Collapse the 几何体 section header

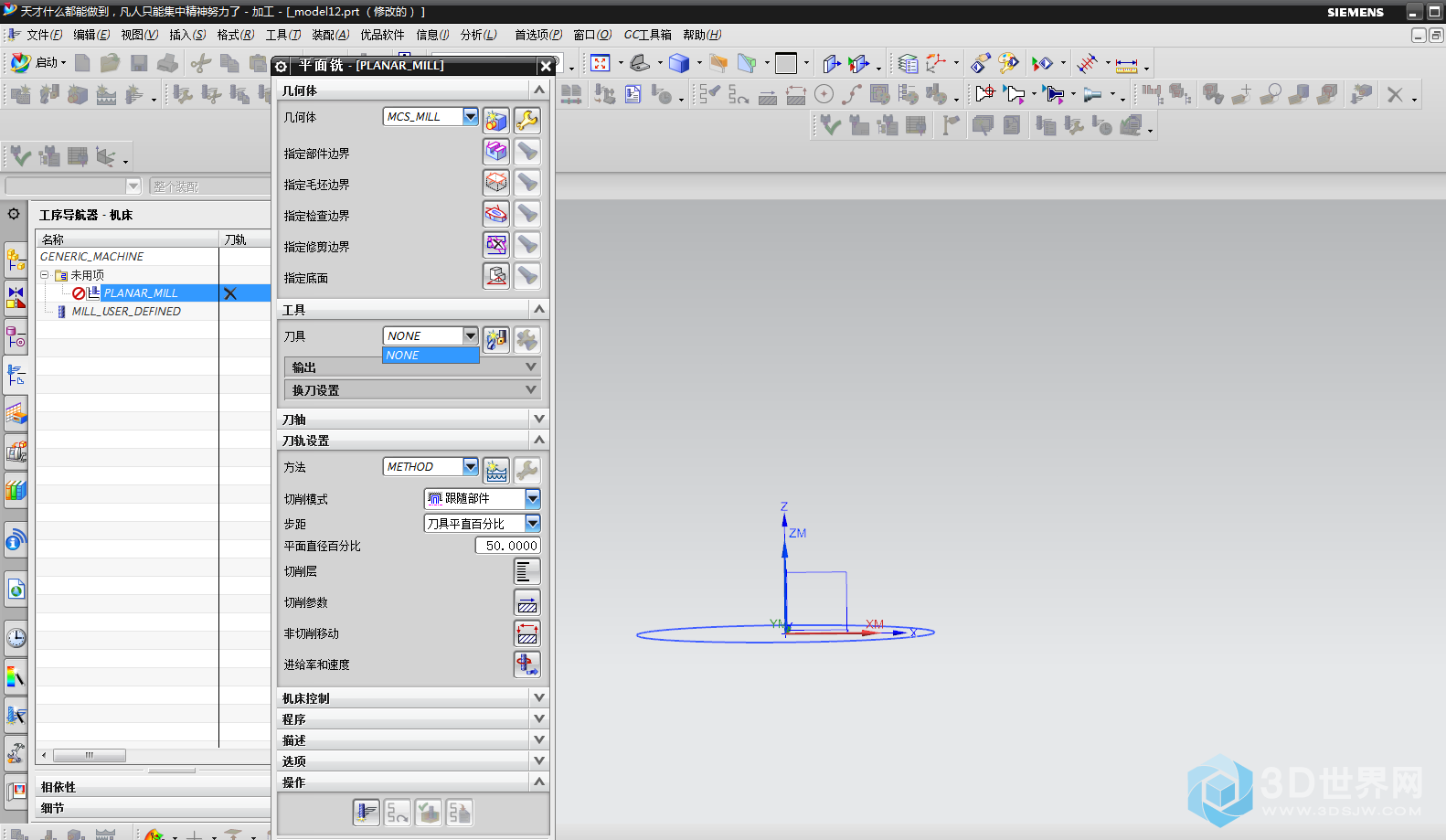point(413,90)
